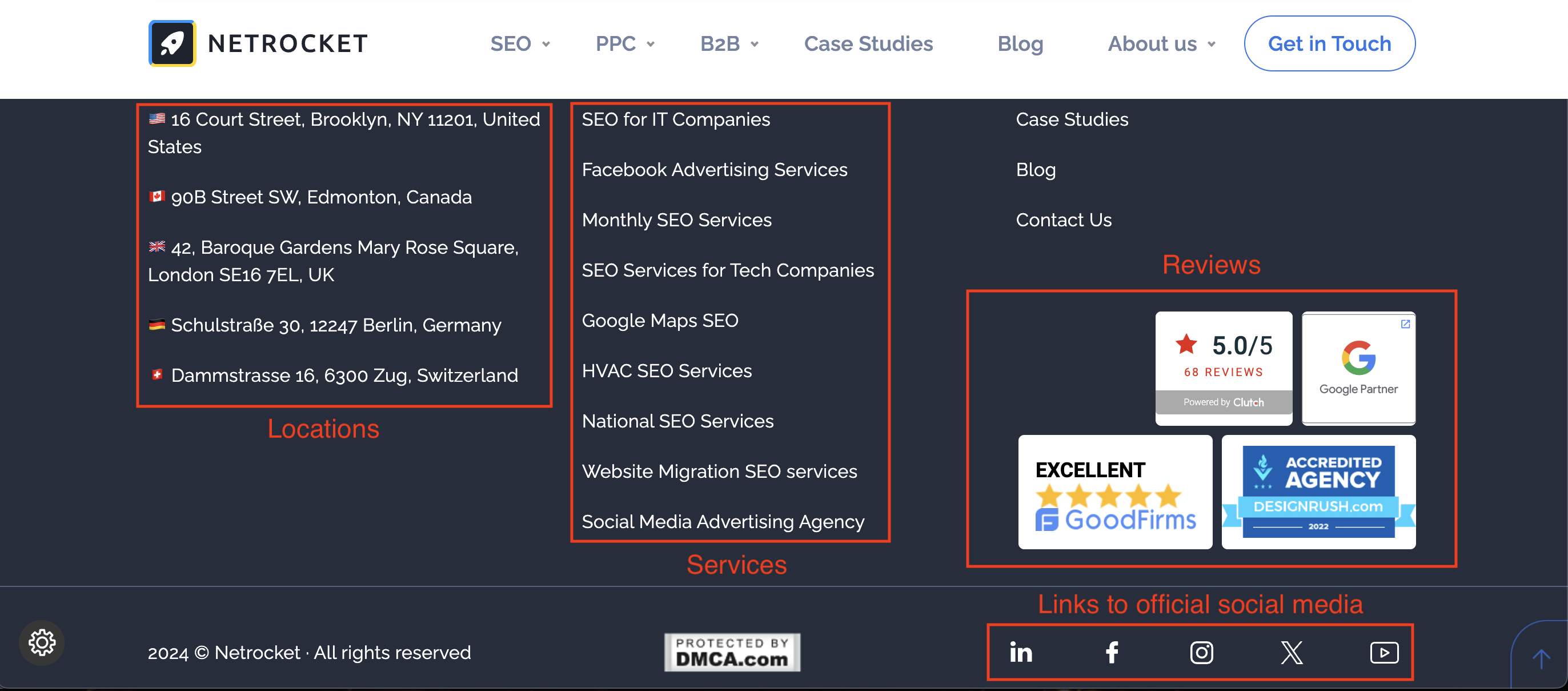Image resolution: width=1568 pixels, height=691 pixels.
Task: Click the GoodFirms Excellent rating badge
Action: click(x=1114, y=492)
